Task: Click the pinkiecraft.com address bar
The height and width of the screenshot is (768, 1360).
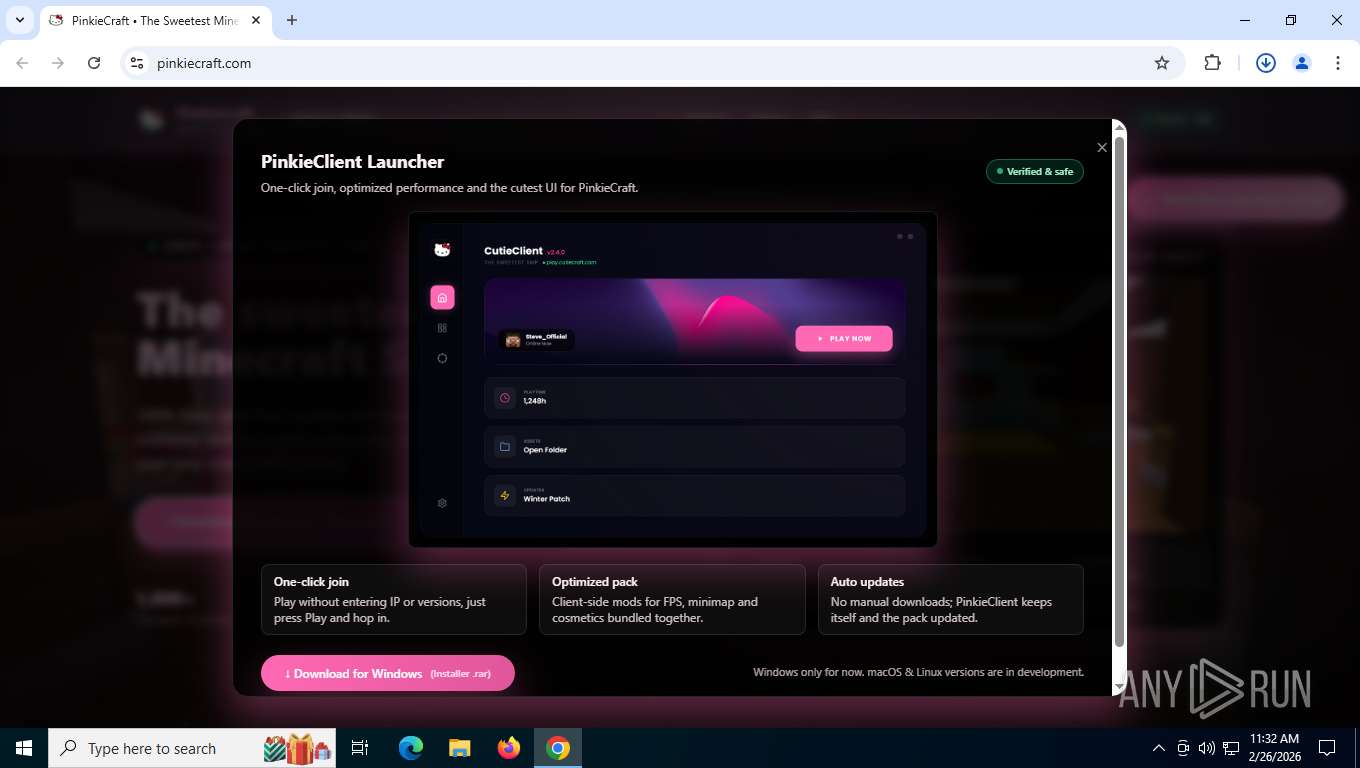Action: coord(650,63)
